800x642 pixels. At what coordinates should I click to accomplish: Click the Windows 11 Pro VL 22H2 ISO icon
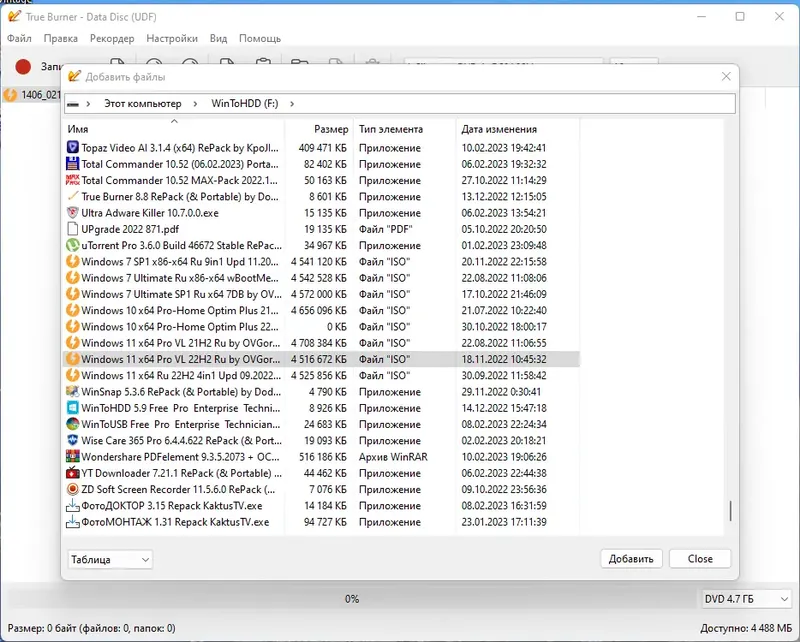(73, 359)
